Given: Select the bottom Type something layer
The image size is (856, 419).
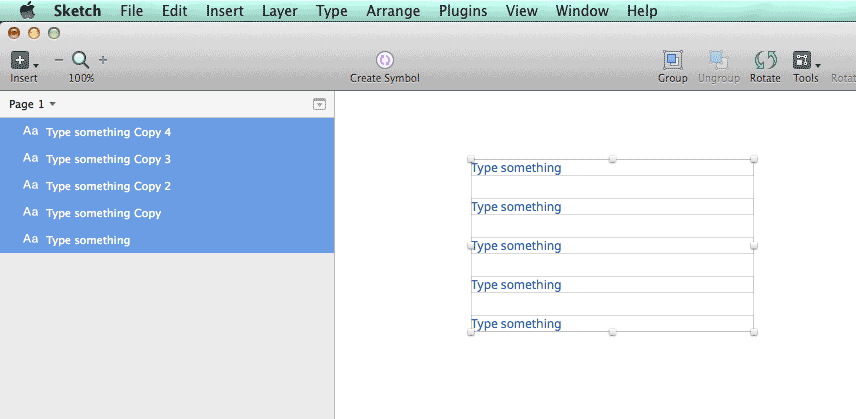Looking at the screenshot, I should point(167,240).
